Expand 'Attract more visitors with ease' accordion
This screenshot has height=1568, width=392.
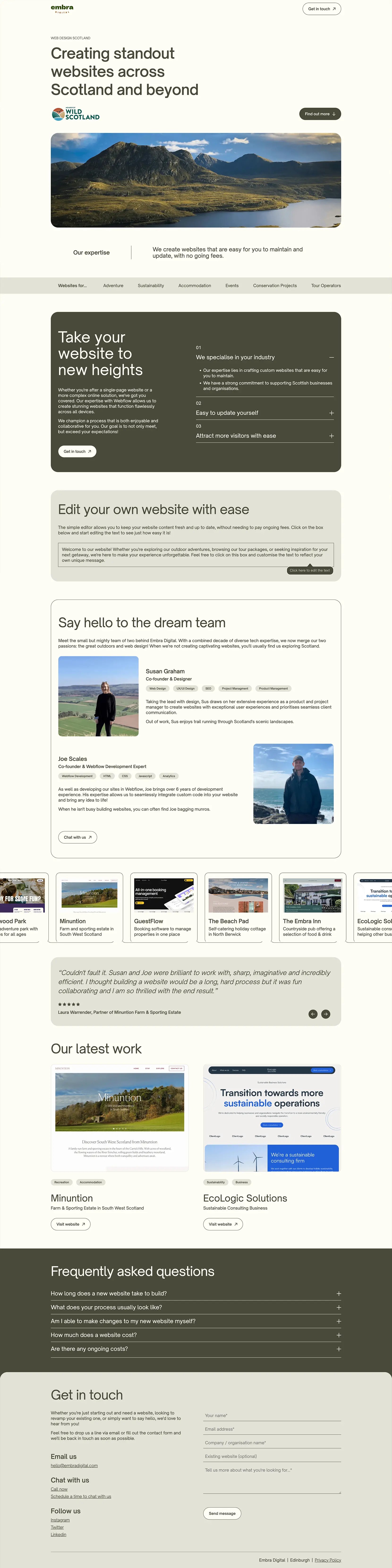265,436
